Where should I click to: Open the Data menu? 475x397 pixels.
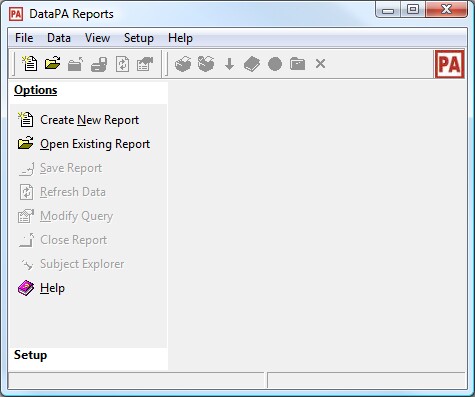(x=59, y=38)
